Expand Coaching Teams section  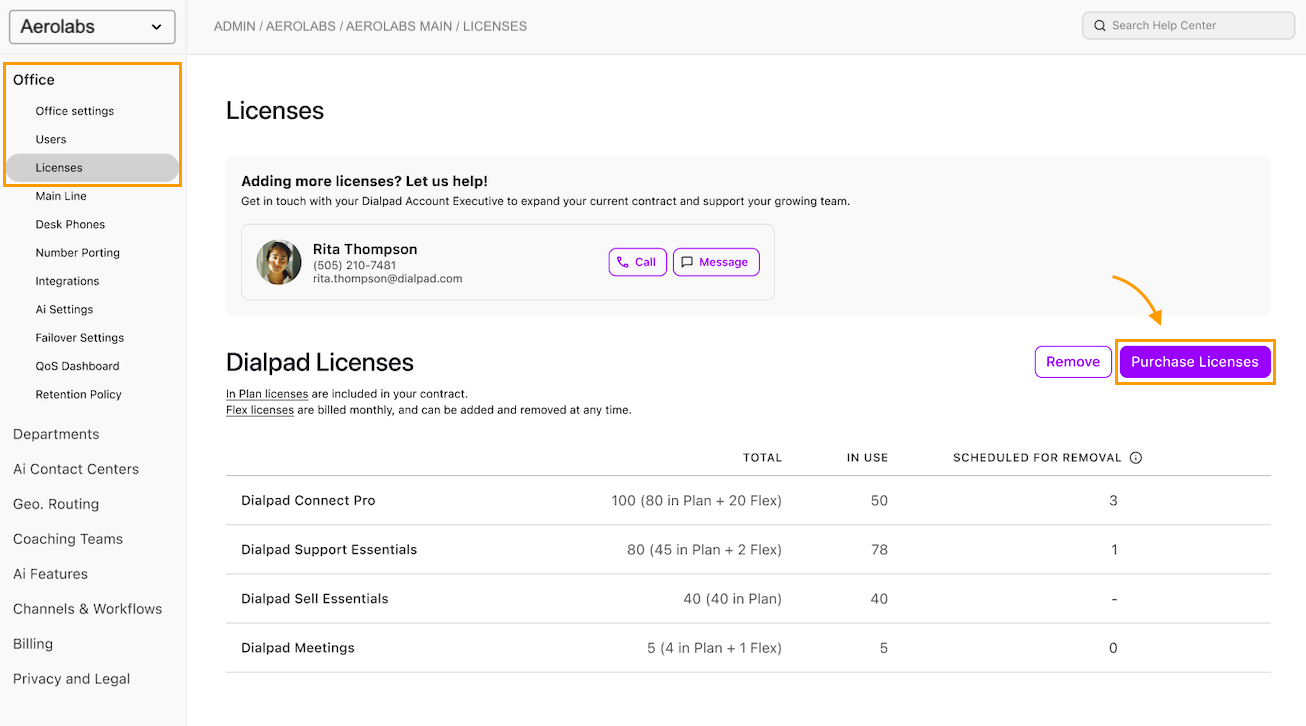[68, 539]
